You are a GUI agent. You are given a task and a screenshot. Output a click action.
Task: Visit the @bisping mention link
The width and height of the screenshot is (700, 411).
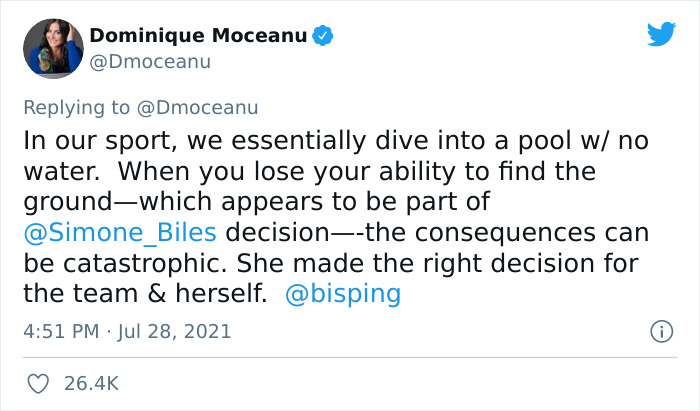343,295
